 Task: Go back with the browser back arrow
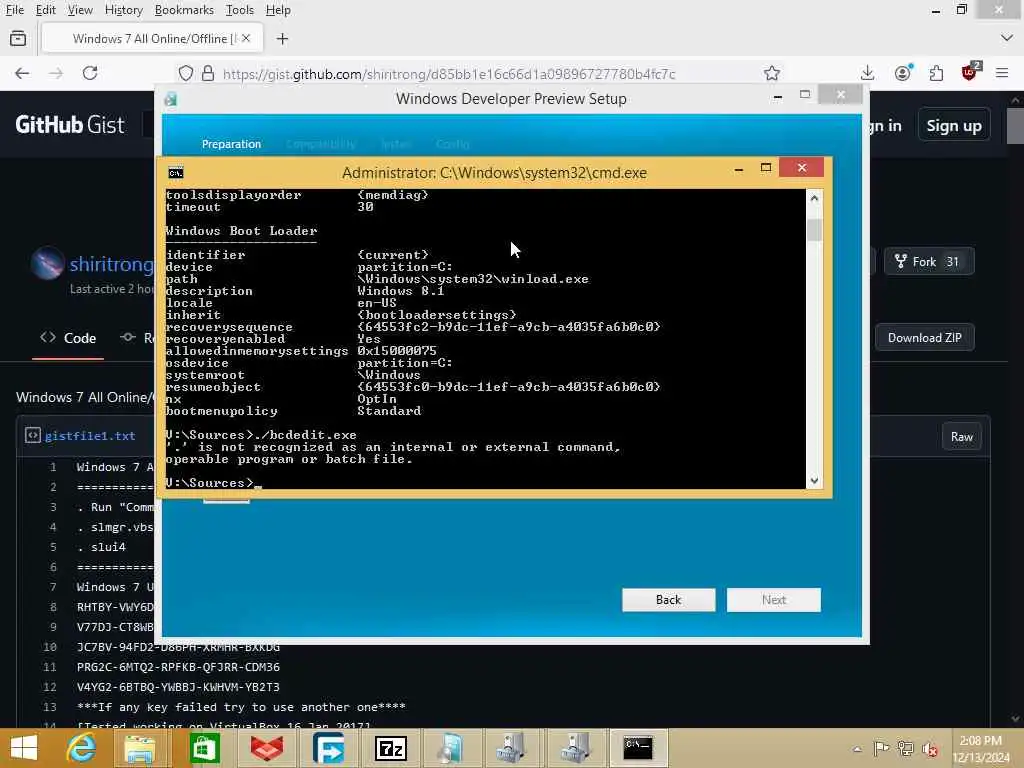point(22,73)
